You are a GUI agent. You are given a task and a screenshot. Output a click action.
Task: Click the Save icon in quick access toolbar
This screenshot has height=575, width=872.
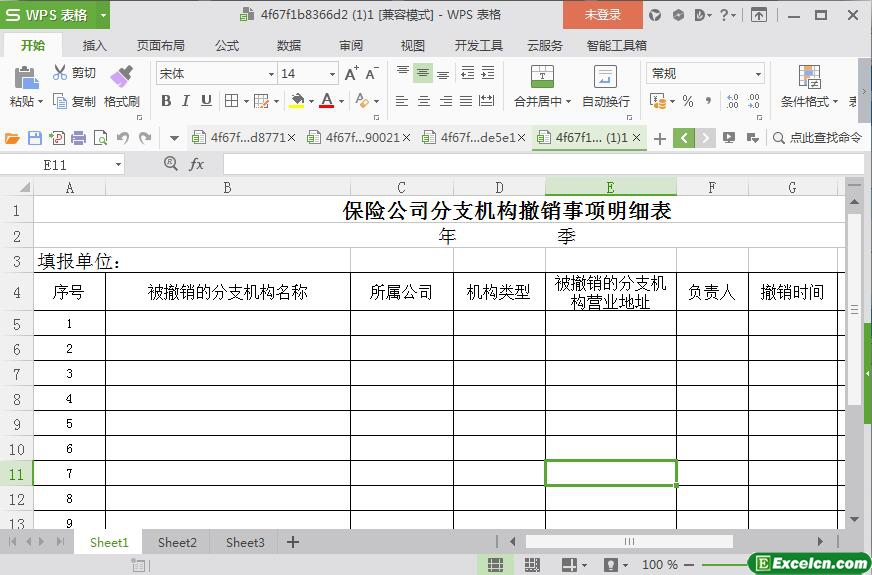35,138
